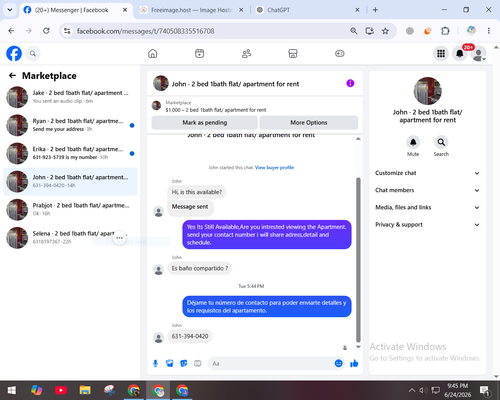Click the listing thumbnail in Marketplace banner

[x=156, y=106]
